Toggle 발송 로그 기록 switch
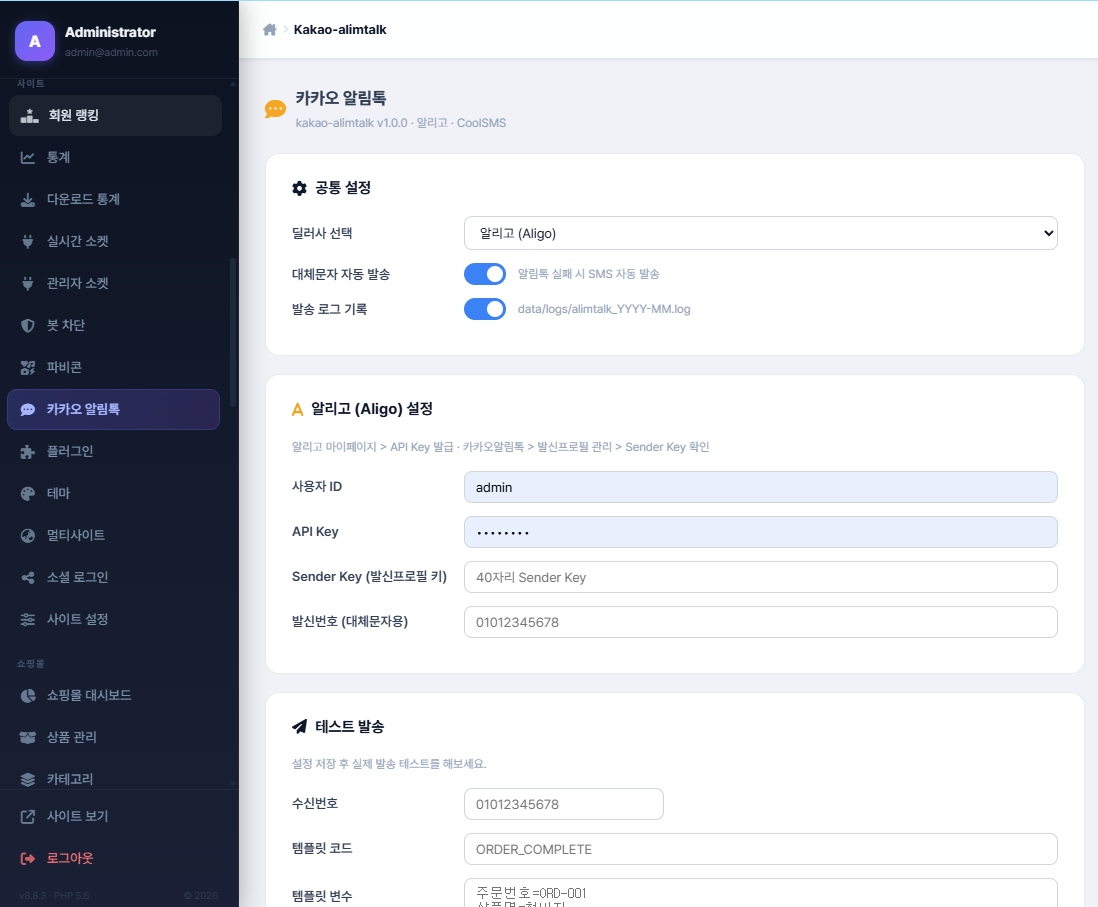The width and height of the screenshot is (1098, 907). (x=485, y=309)
